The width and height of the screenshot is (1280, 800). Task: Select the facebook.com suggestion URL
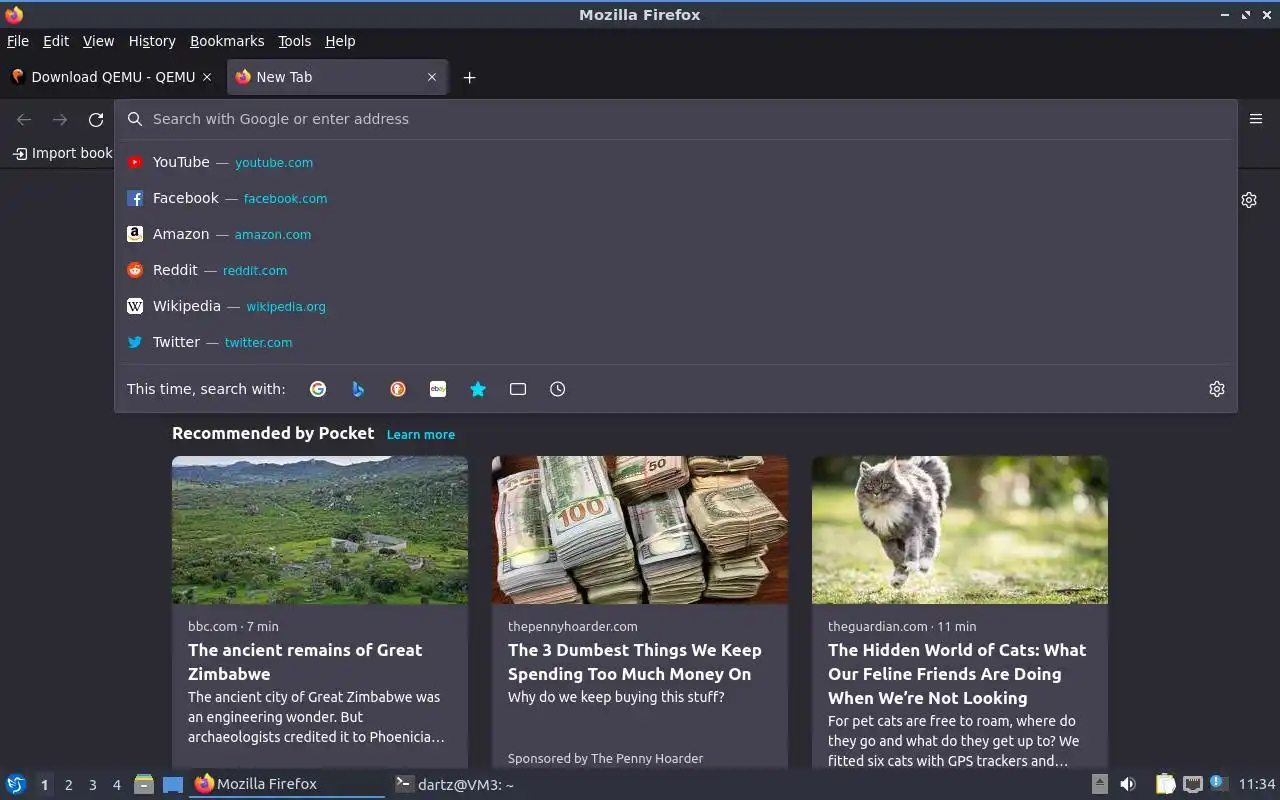coord(285,199)
